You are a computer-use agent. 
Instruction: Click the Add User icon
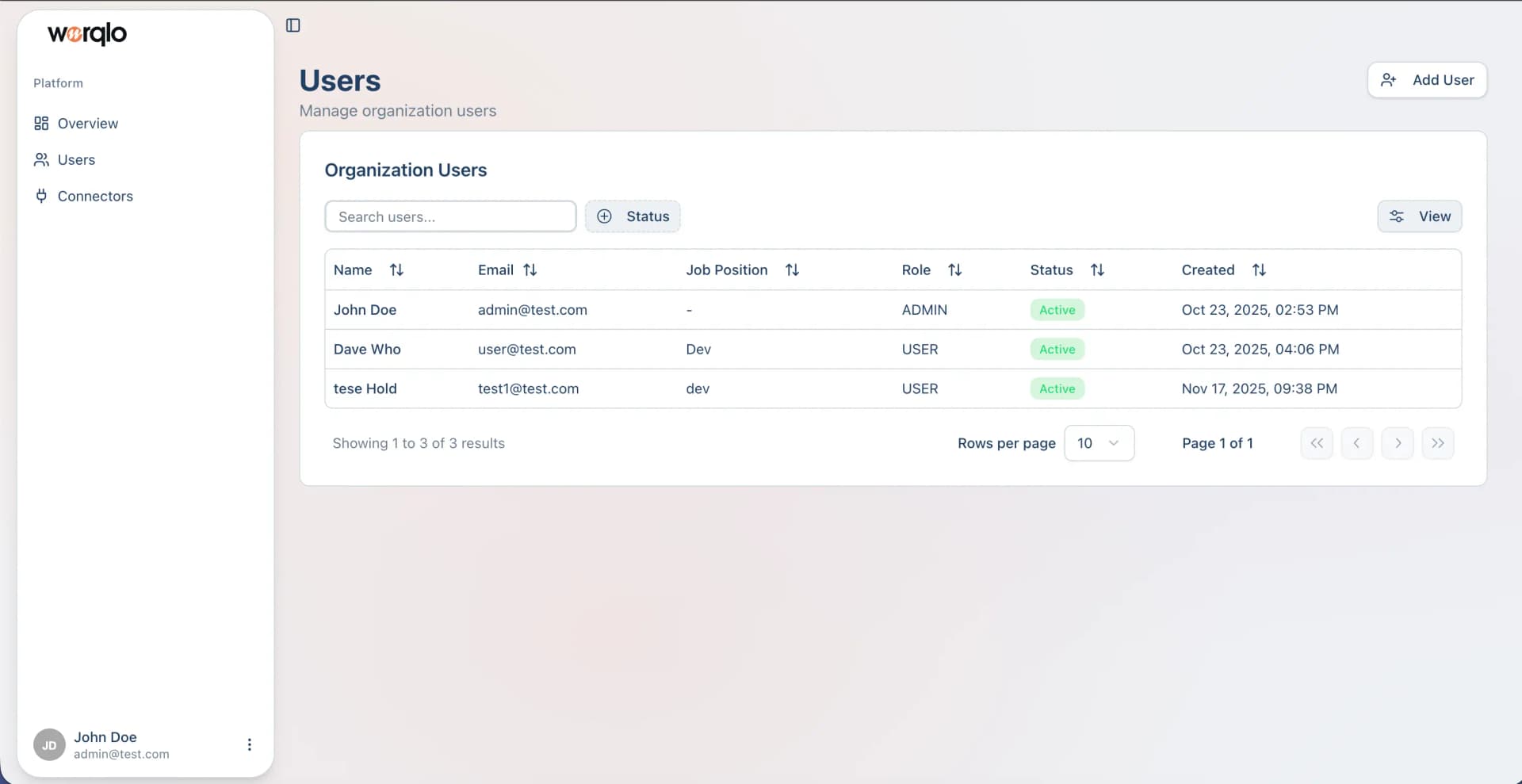(x=1390, y=79)
